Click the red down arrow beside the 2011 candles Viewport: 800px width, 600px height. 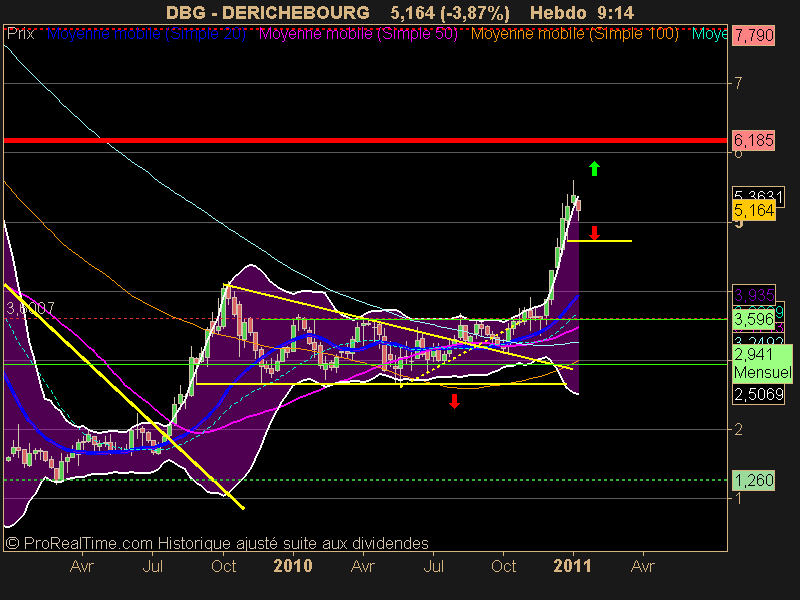click(594, 233)
